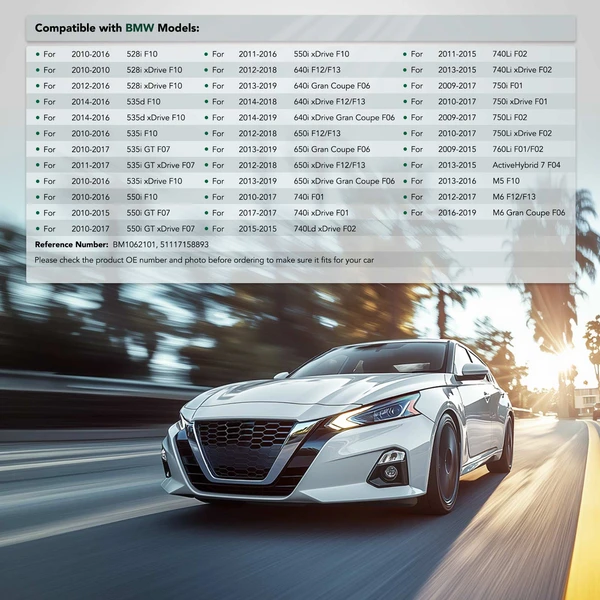Click the Compatible with BMW Models heading
The height and width of the screenshot is (600, 600).
(x=117, y=27)
